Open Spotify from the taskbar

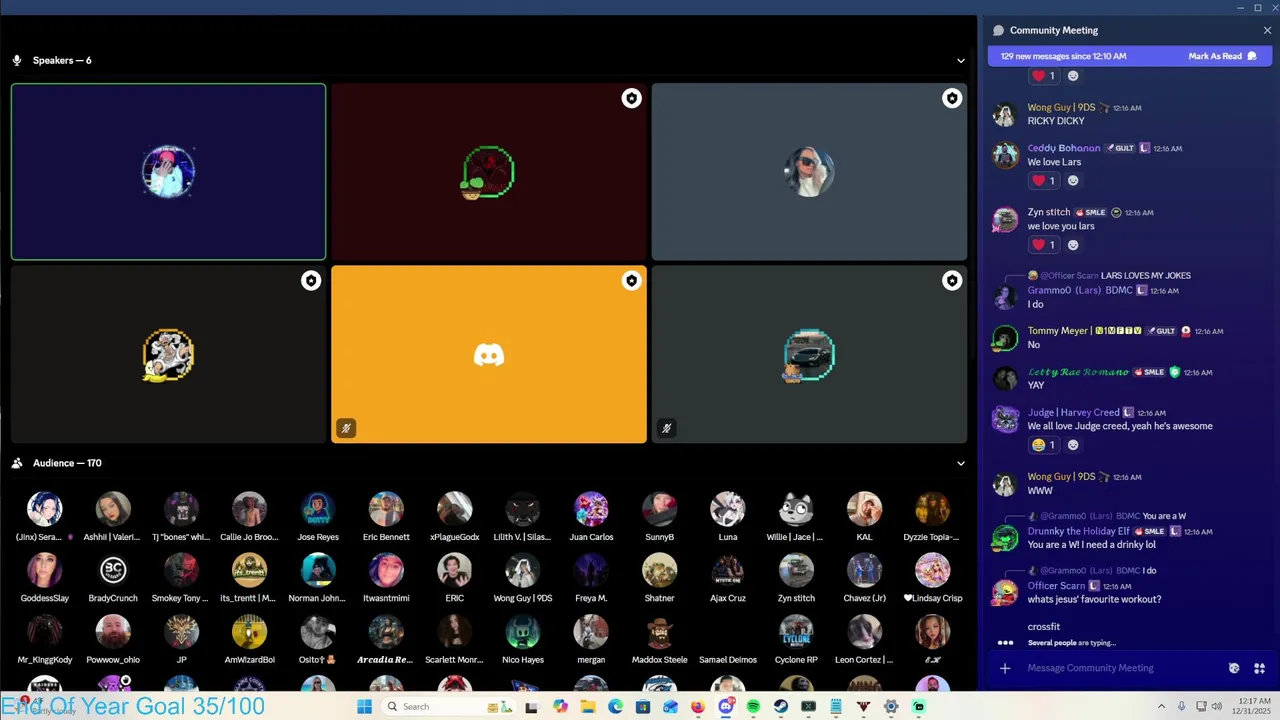click(753, 707)
